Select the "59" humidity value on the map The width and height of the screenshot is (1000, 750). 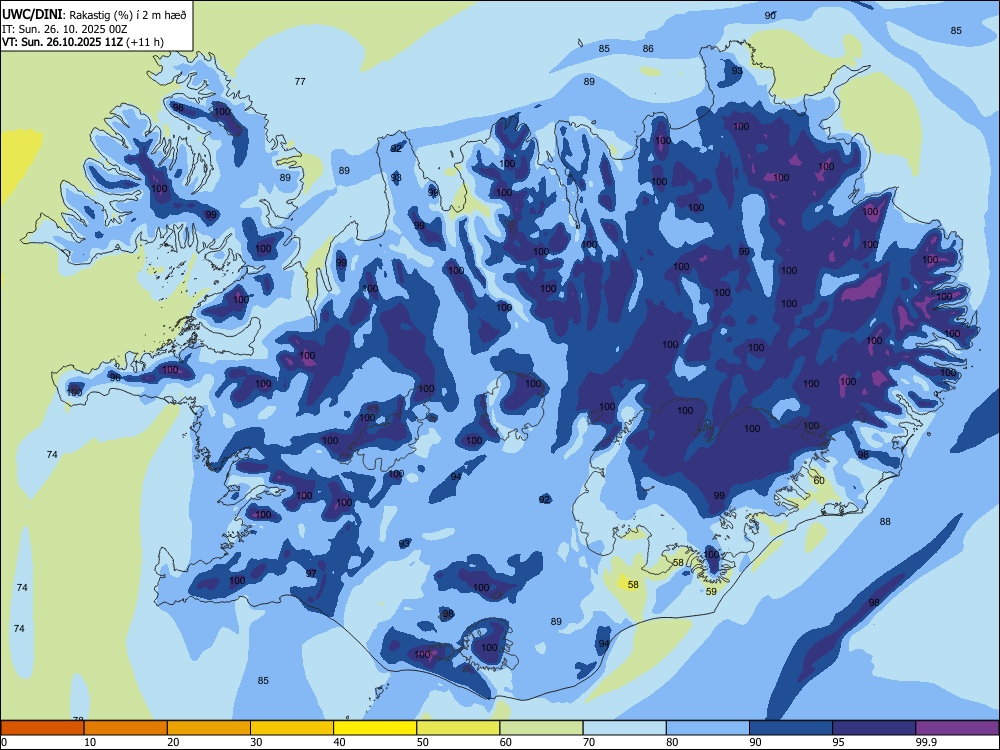click(x=711, y=592)
